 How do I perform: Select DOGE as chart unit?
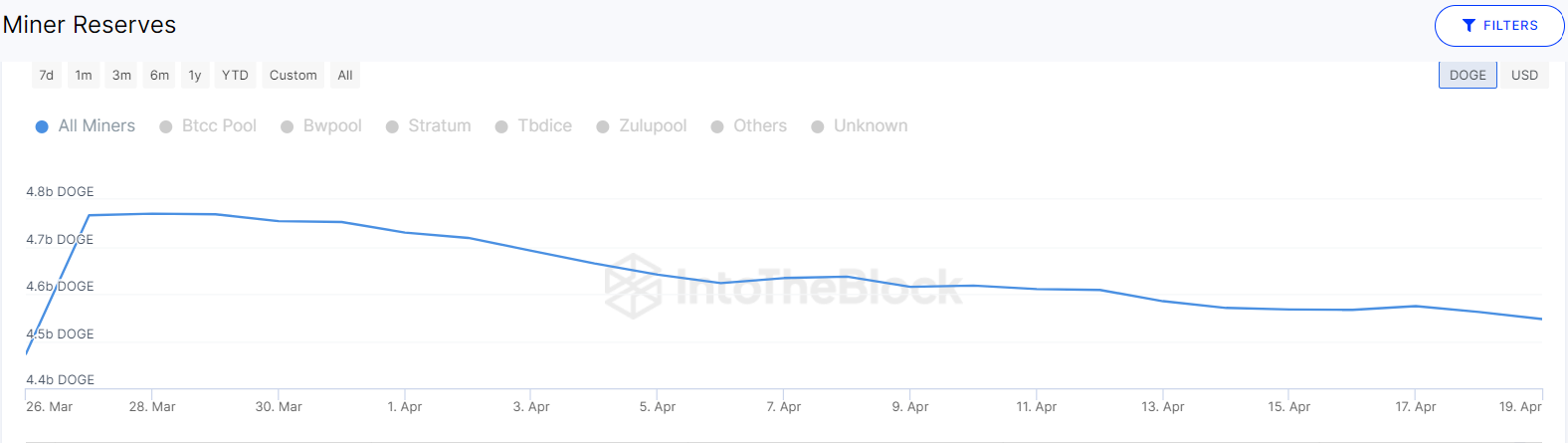tap(1468, 76)
